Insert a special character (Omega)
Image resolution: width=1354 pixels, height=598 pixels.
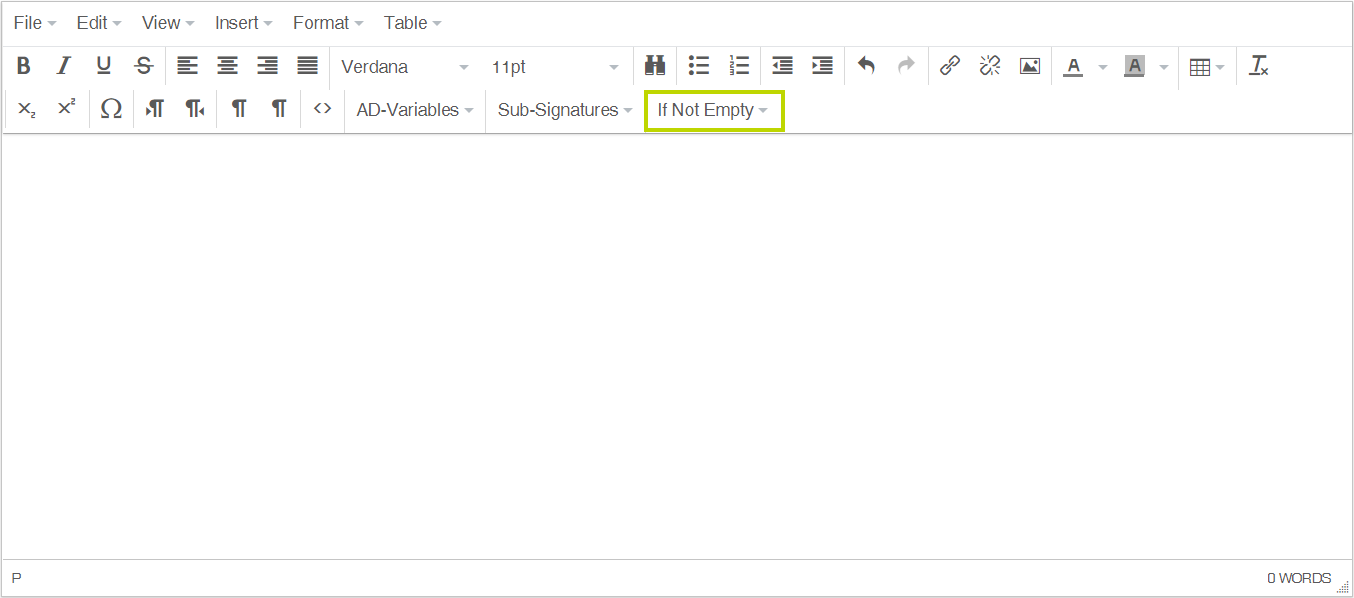tap(111, 109)
